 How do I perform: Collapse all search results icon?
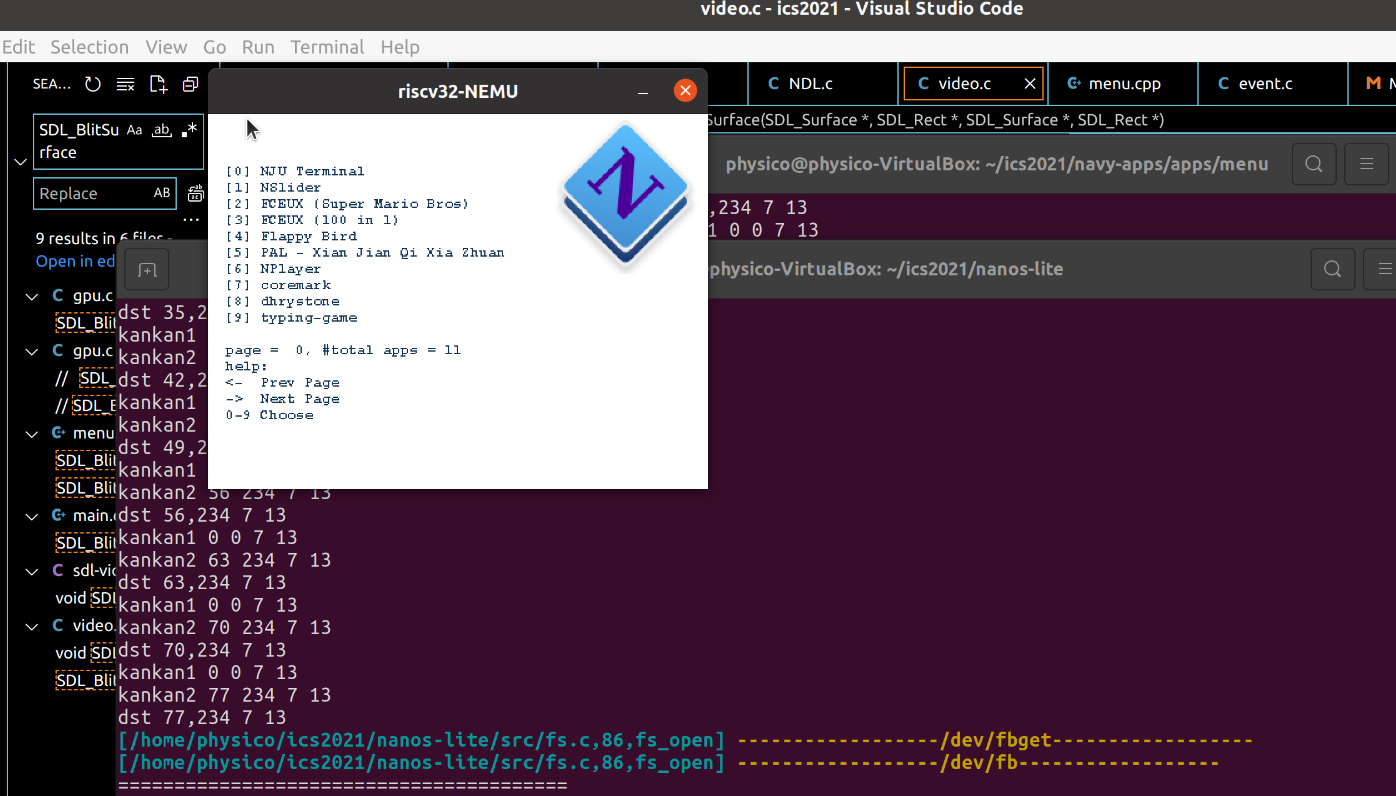point(190,84)
